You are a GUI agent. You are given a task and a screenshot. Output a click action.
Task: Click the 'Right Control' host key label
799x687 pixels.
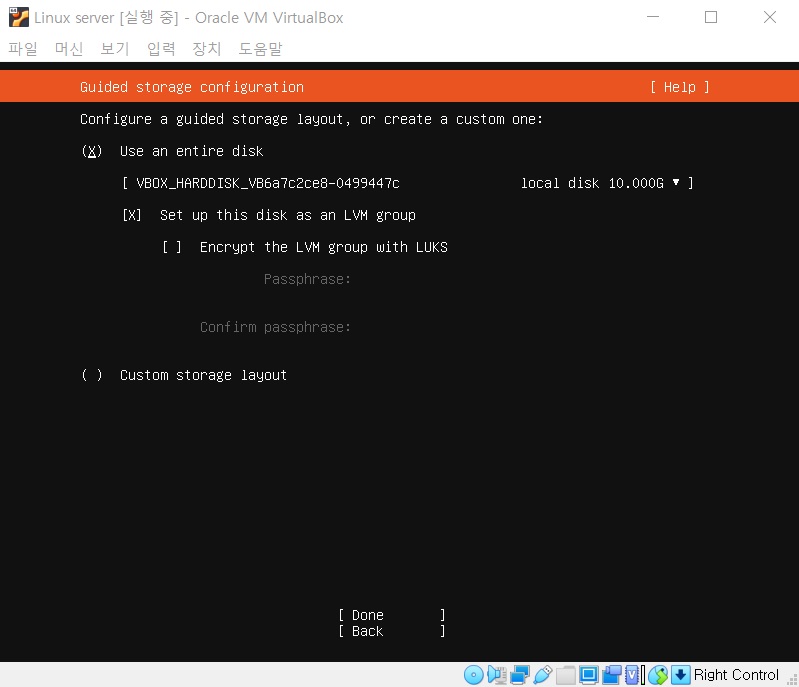pyautogui.click(x=736, y=675)
